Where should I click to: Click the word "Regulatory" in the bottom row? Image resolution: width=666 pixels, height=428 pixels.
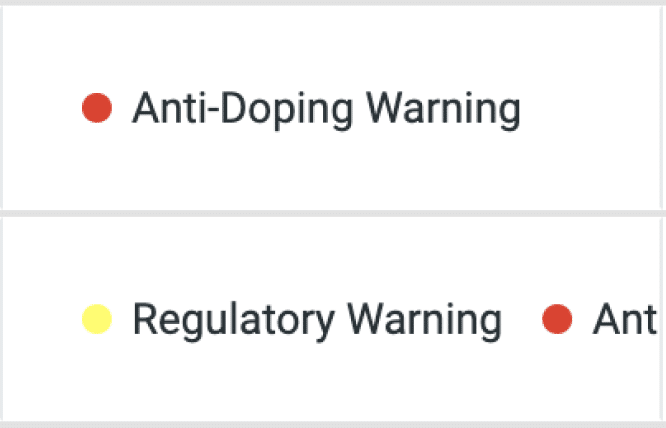pyautogui.click(x=234, y=321)
